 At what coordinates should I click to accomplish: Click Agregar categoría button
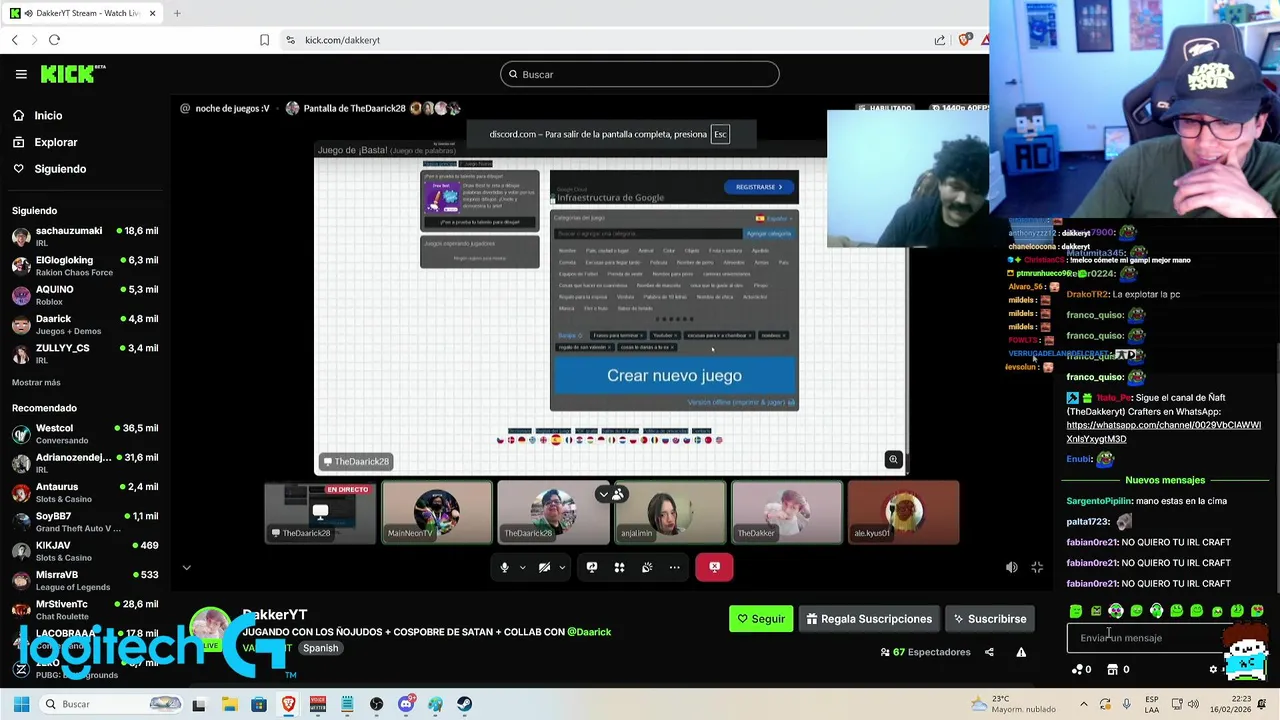768,234
